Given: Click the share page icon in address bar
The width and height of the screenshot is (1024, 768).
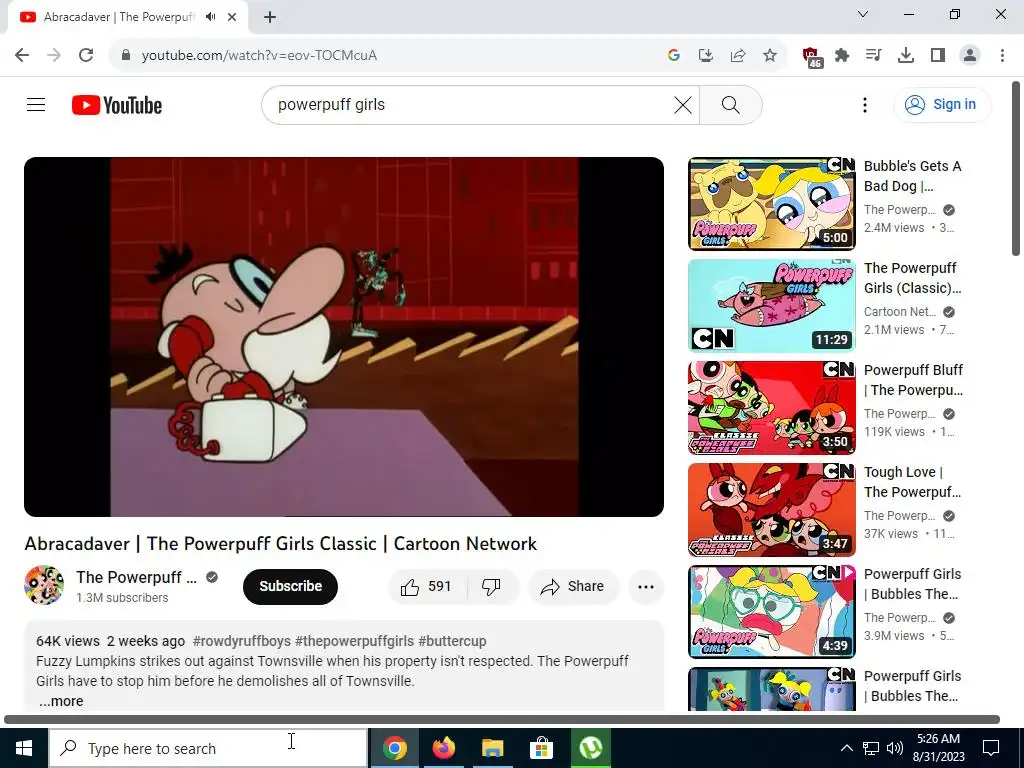Looking at the screenshot, I should click(738, 56).
